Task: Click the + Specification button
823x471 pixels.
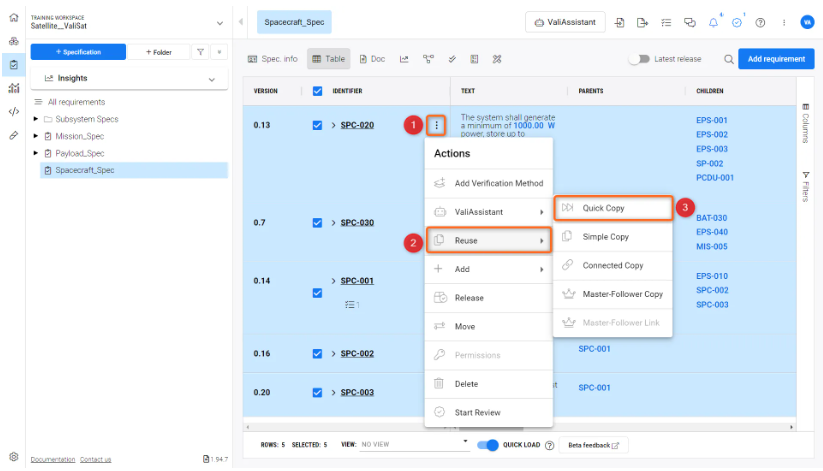Action: [78, 52]
